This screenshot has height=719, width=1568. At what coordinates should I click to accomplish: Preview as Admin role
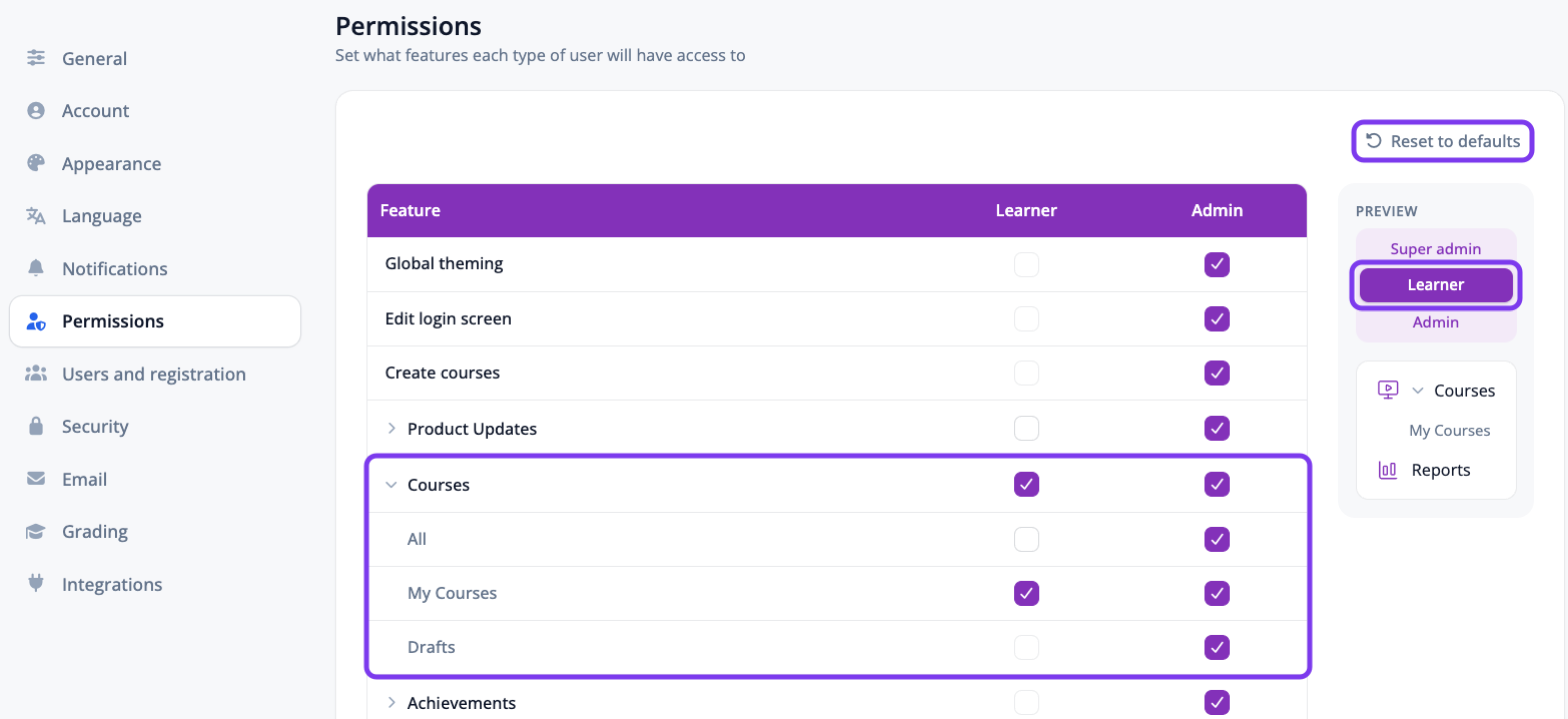1435,322
